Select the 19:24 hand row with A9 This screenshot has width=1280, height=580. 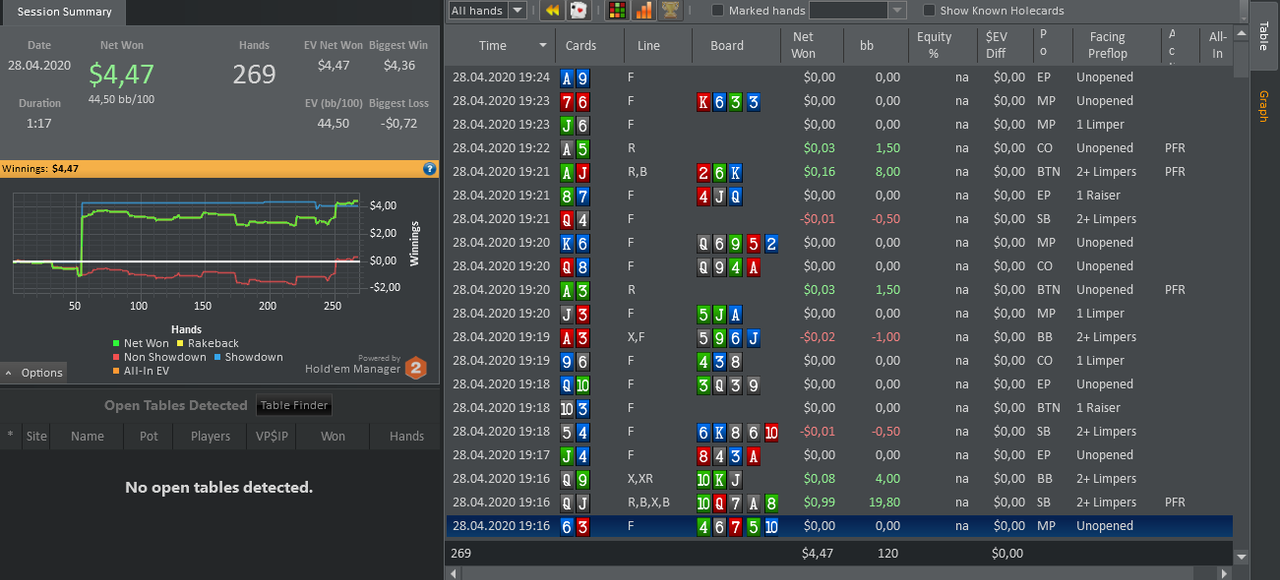tap(839, 77)
